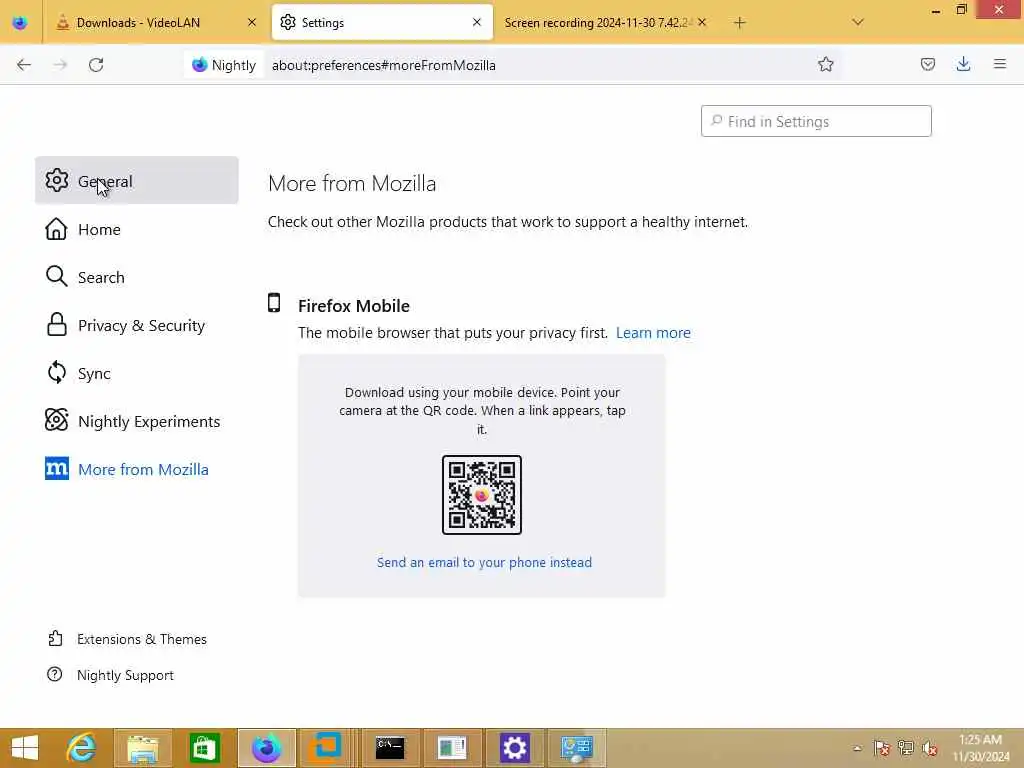This screenshot has width=1024, height=768.
Task: Go forward using the forward arrow
Action: pyautogui.click(x=60, y=65)
